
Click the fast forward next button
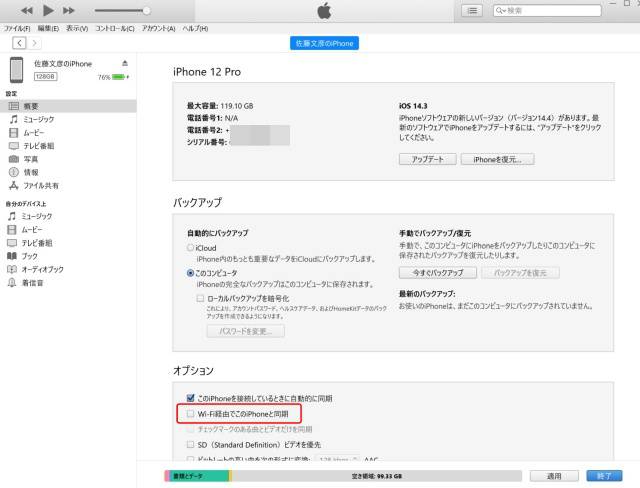click(69, 11)
